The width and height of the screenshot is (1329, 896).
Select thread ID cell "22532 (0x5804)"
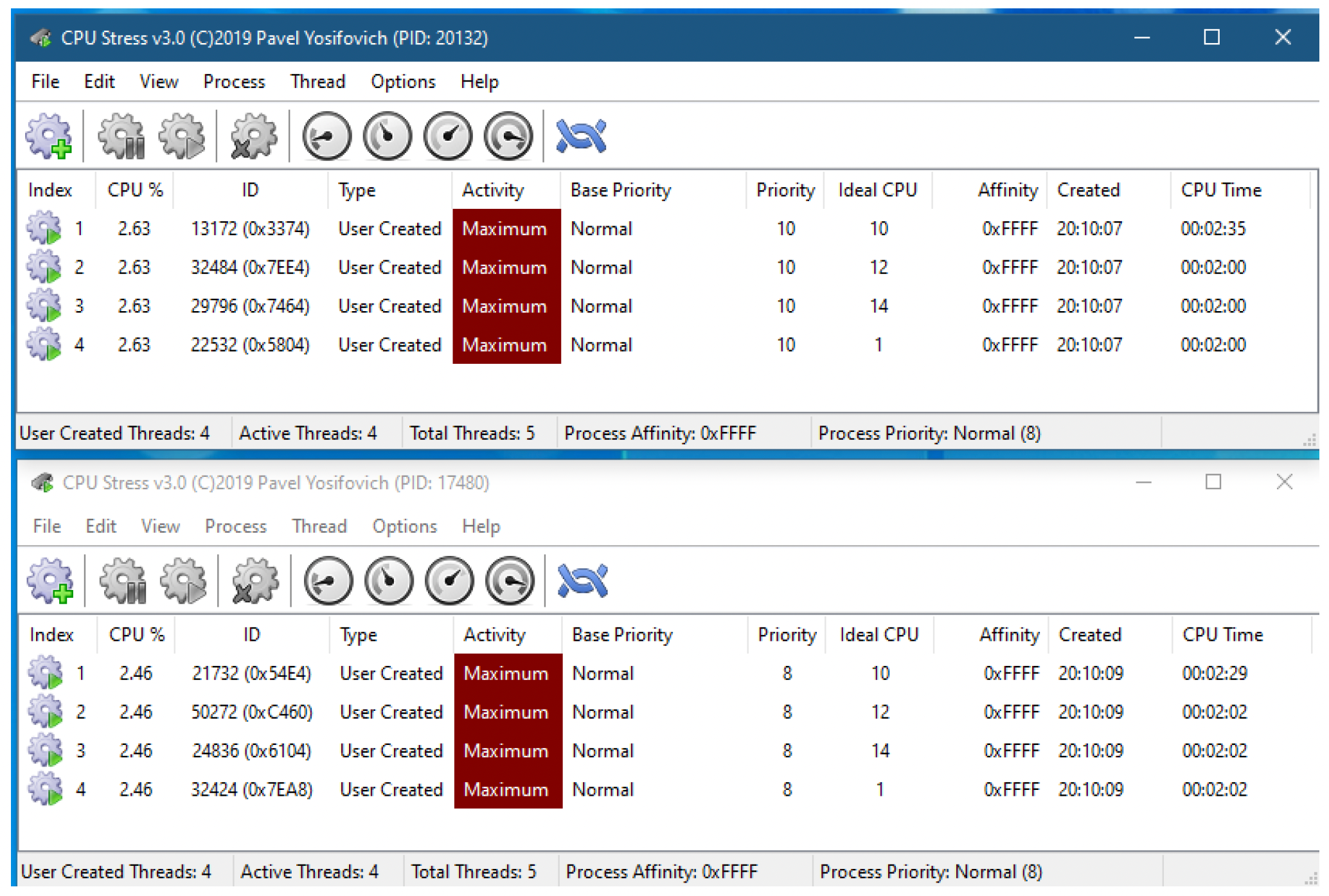point(250,345)
